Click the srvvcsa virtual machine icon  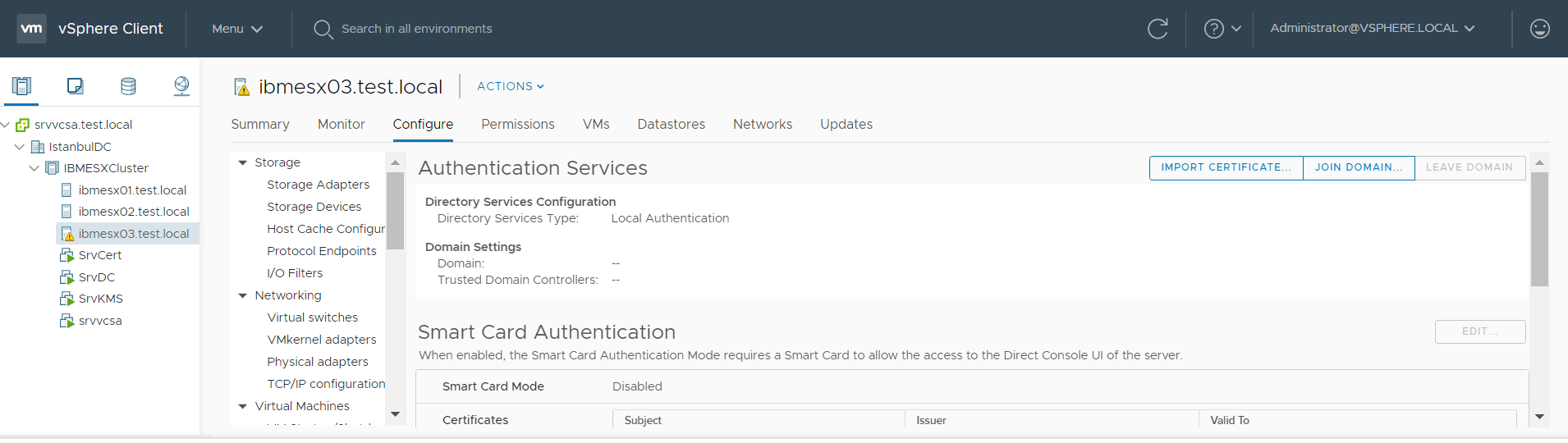point(66,321)
